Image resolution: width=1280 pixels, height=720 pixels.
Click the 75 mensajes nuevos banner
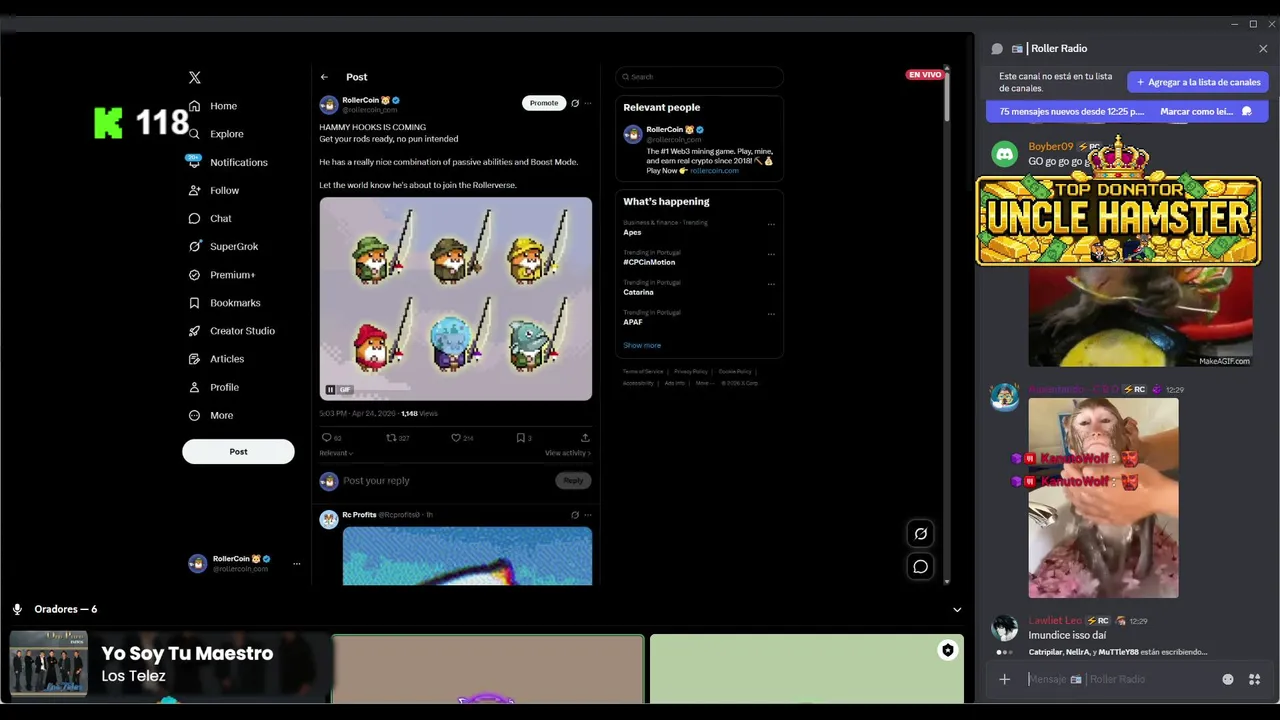click(x=1127, y=112)
